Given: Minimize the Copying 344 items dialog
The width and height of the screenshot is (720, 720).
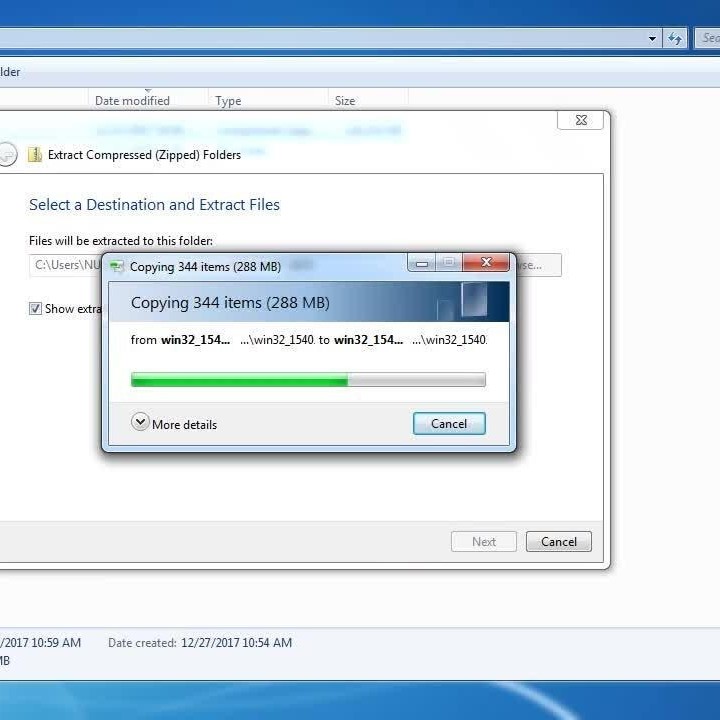Looking at the screenshot, I should tap(422, 263).
